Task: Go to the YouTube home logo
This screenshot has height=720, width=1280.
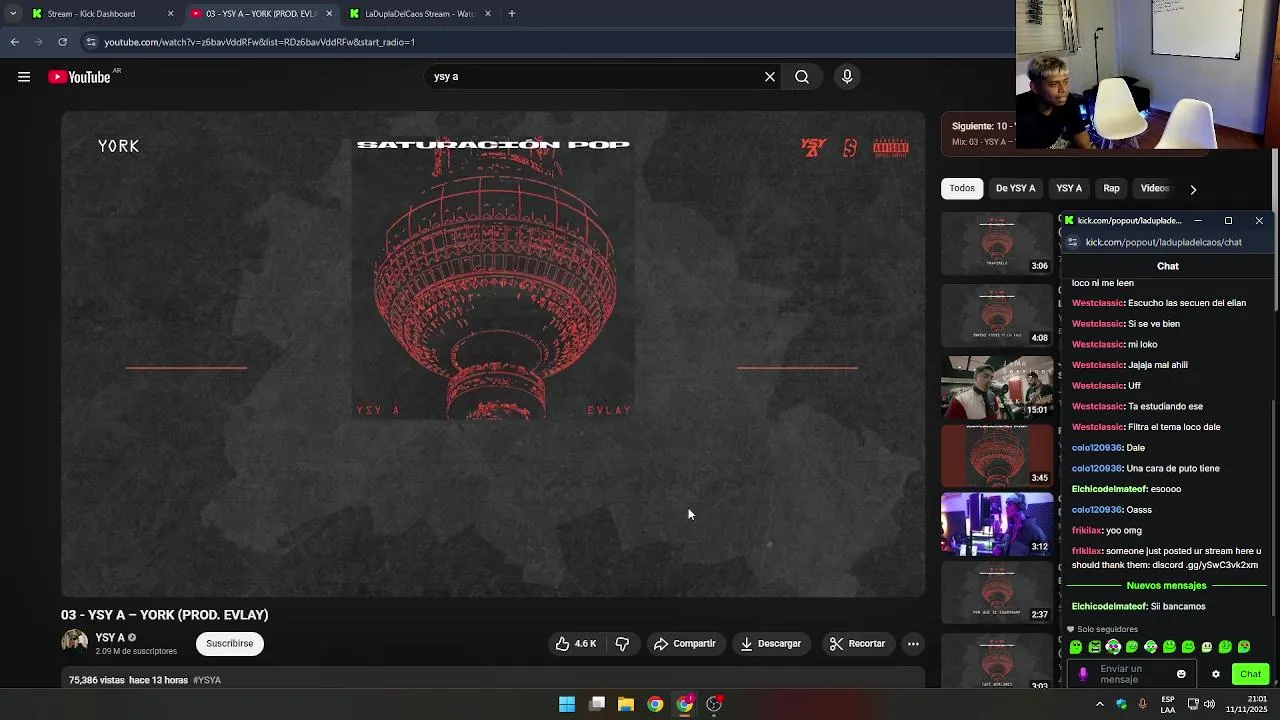Action: coord(79,77)
